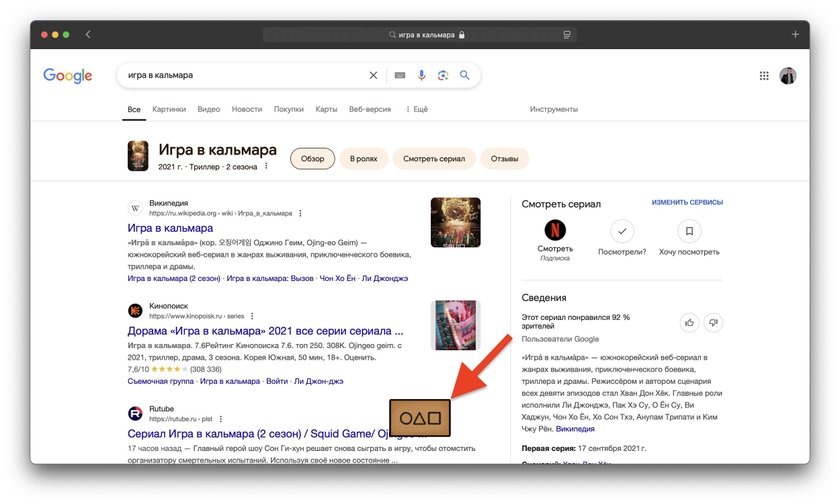Open the on-screen keyboard icon
The height and width of the screenshot is (504, 840).
pos(400,76)
